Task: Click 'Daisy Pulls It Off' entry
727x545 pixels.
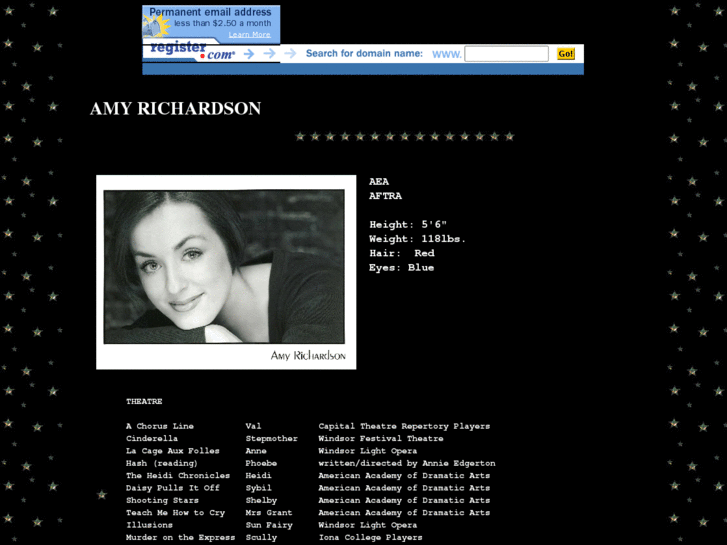Action: tap(173, 488)
